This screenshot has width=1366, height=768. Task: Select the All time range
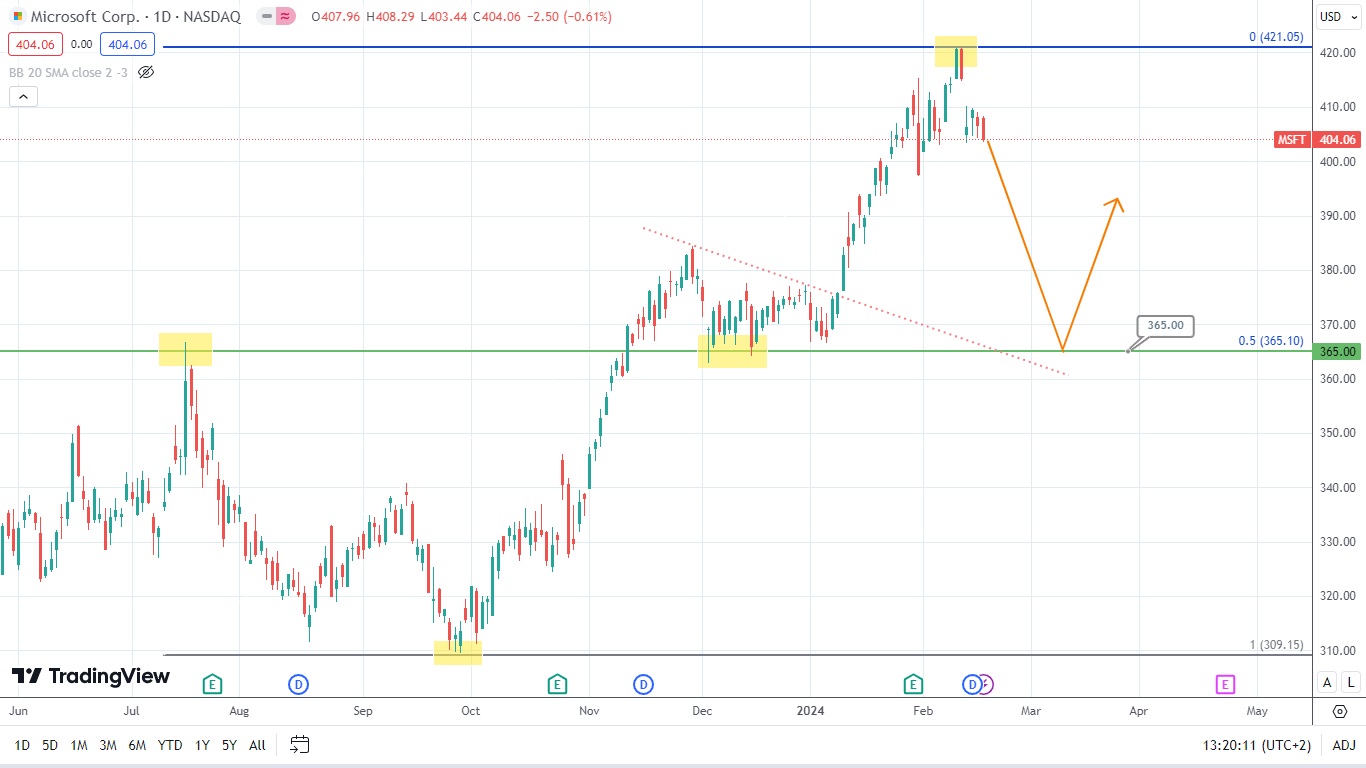(x=257, y=745)
